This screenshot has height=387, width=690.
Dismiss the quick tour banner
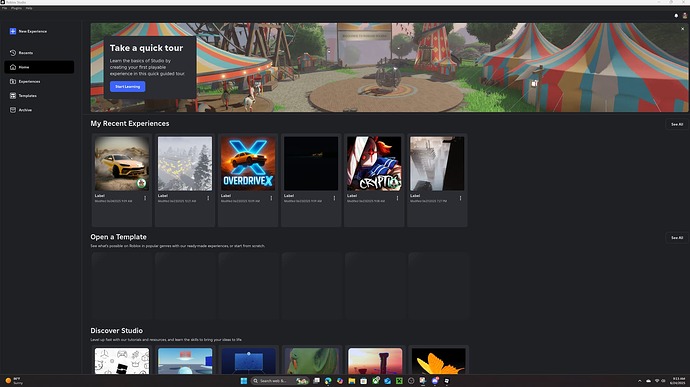(x=683, y=29)
